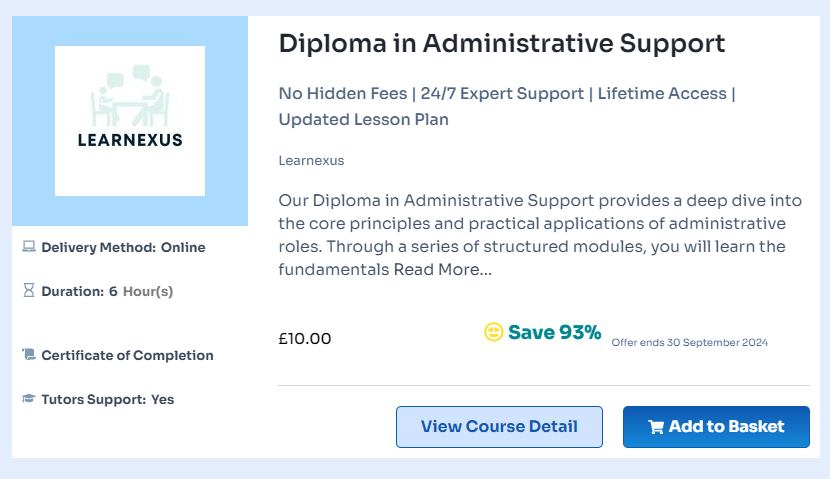Click the Save 93% label

pos(554,332)
